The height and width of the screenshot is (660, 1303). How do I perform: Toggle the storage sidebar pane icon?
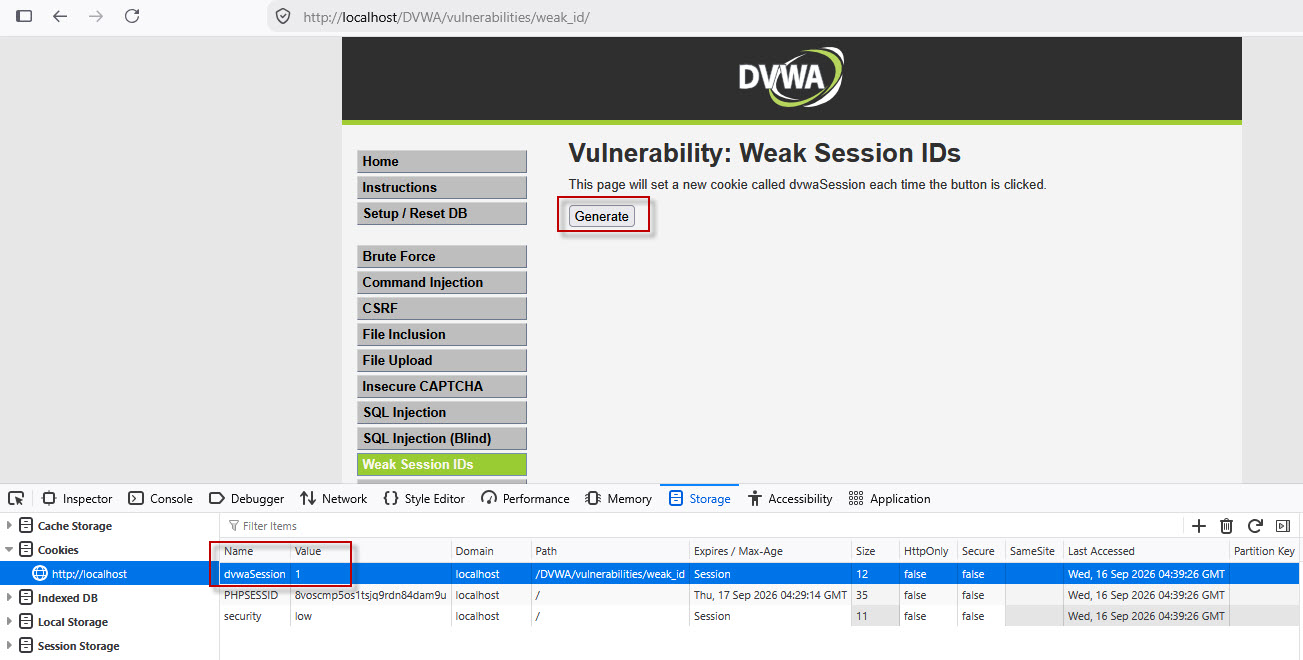coord(1283,526)
